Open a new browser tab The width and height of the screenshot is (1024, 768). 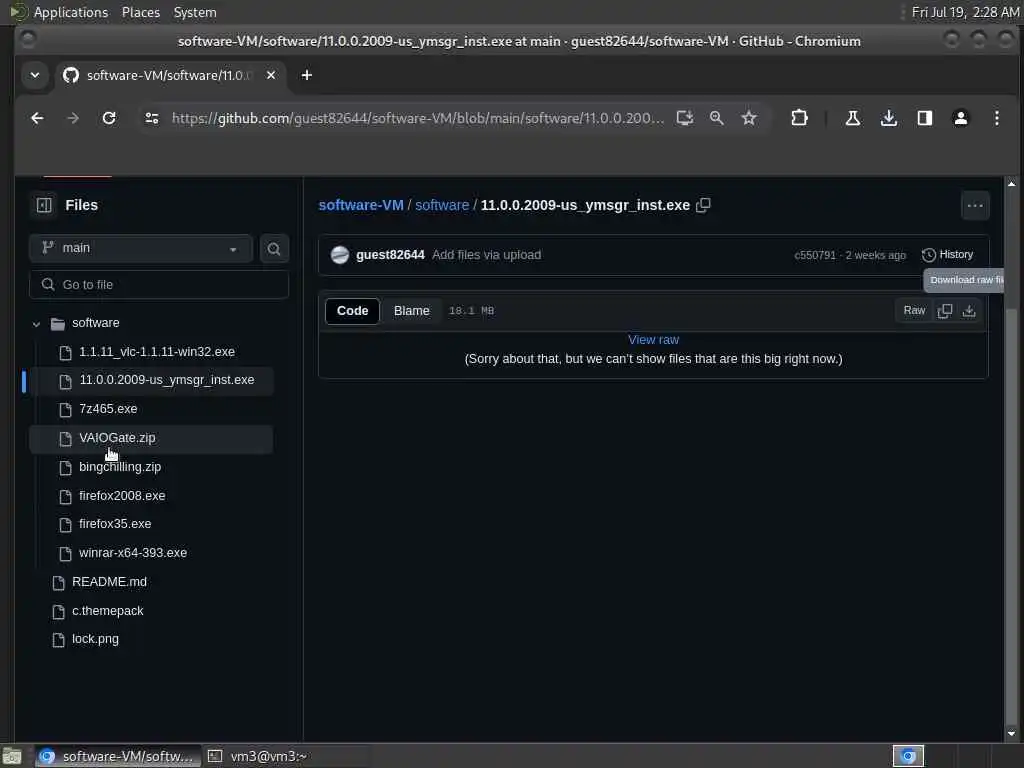tap(306, 75)
